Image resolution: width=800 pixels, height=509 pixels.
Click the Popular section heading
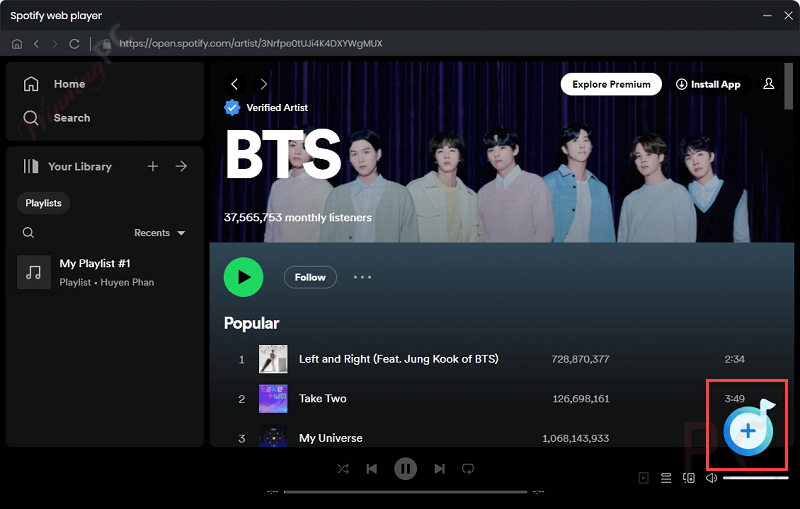252,323
